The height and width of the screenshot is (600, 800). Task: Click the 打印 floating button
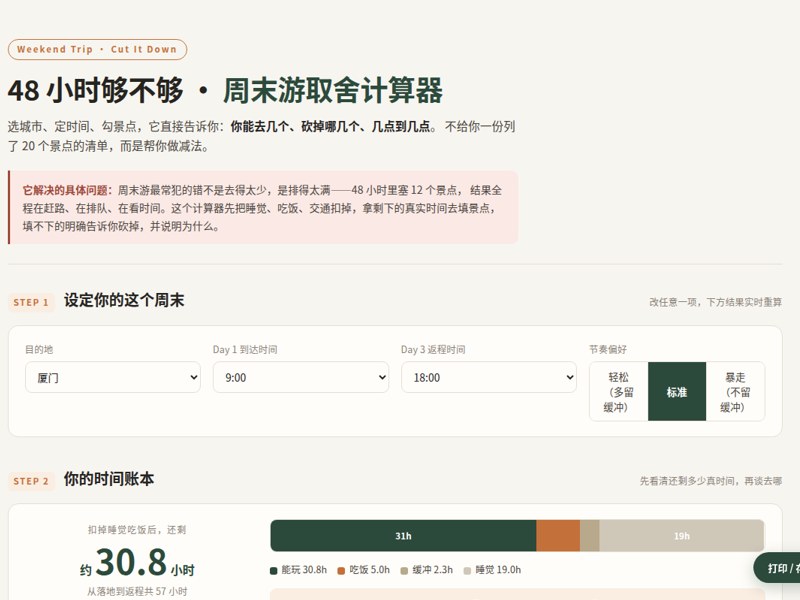click(777, 568)
